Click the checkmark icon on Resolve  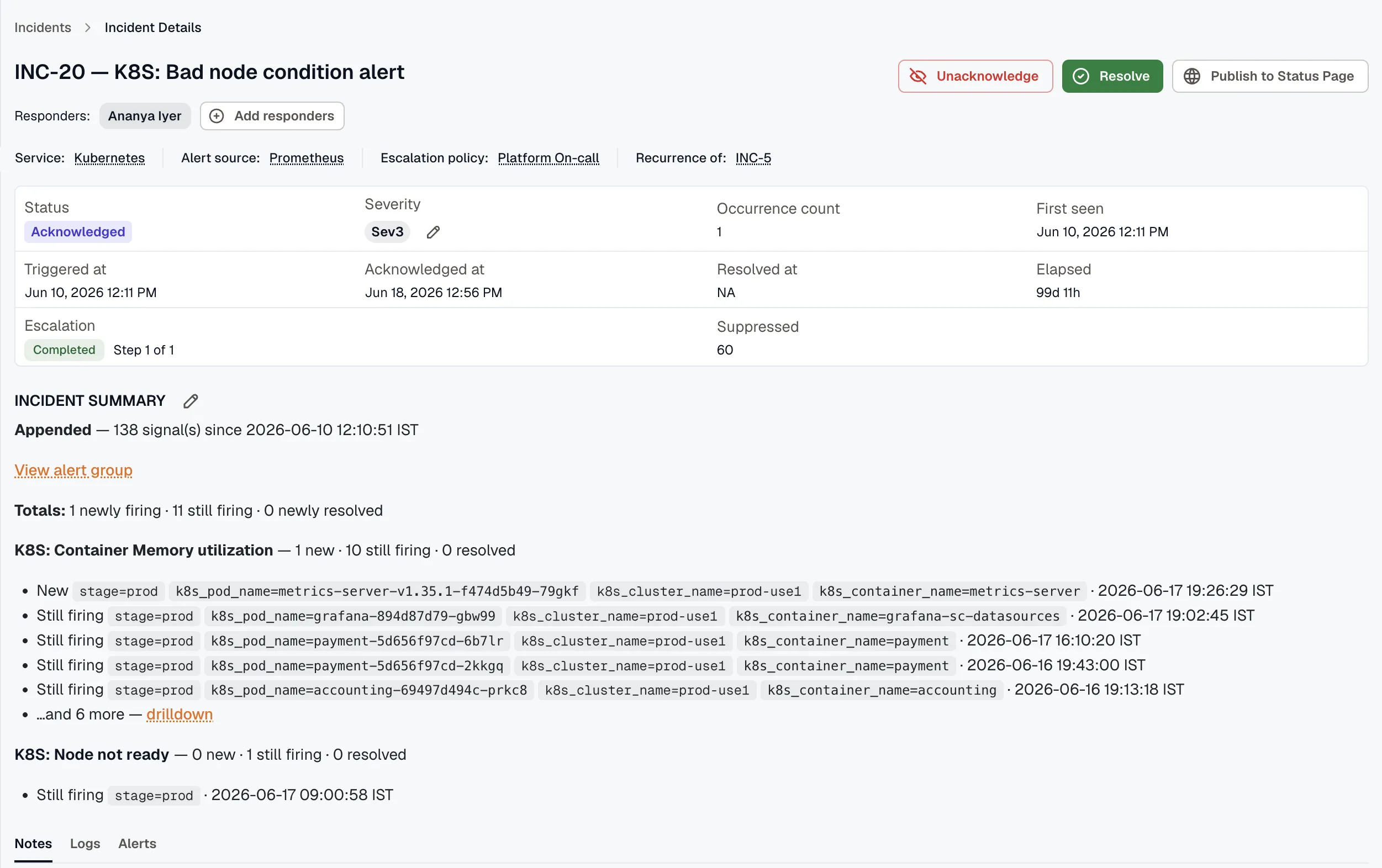pos(1081,76)
